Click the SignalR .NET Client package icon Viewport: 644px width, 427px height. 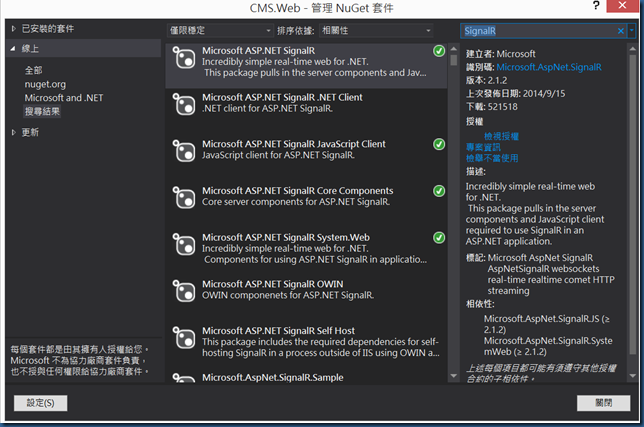184,104
